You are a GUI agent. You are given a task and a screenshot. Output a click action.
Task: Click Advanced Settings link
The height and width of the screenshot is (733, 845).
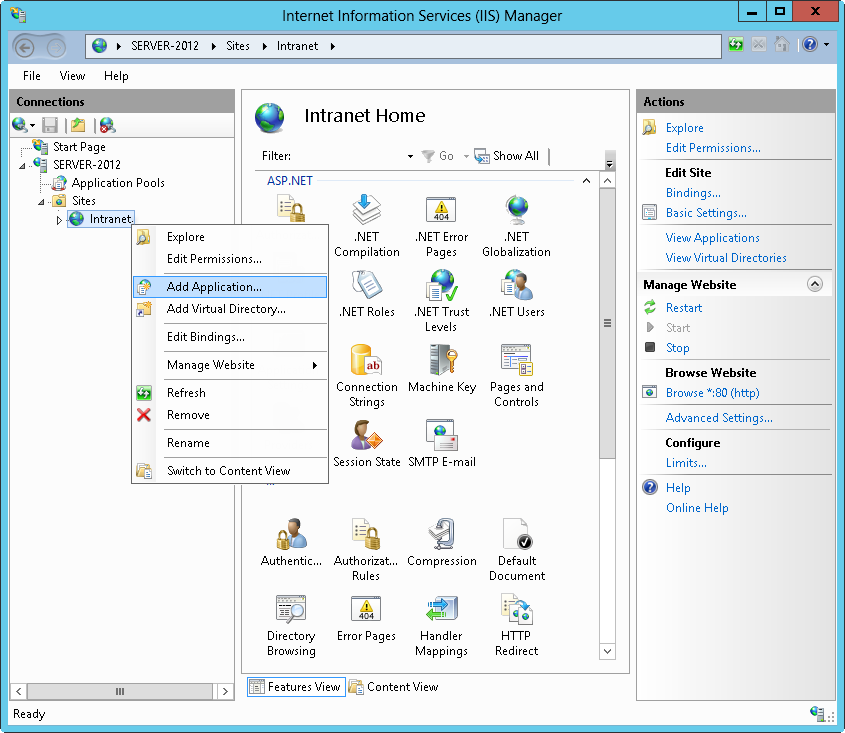[719, 418]
